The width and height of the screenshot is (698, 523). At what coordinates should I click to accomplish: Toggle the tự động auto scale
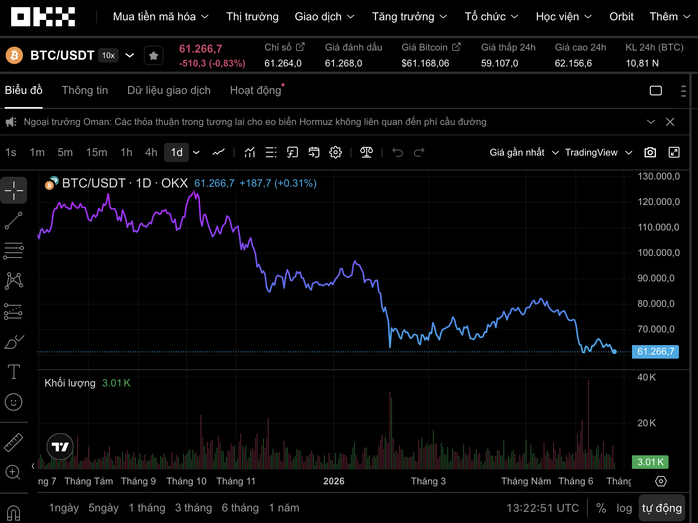(661, 508)
